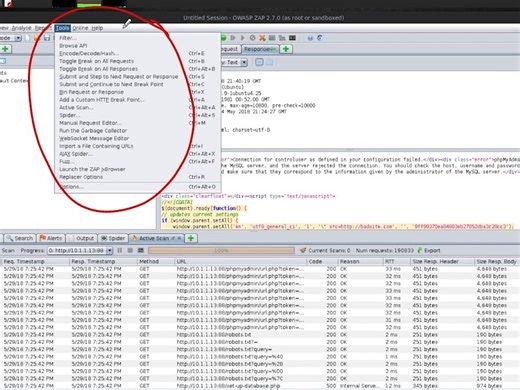Pause the active scan with pause icon
The height and width of the screenshot is (390, 520).
[120, 250]
